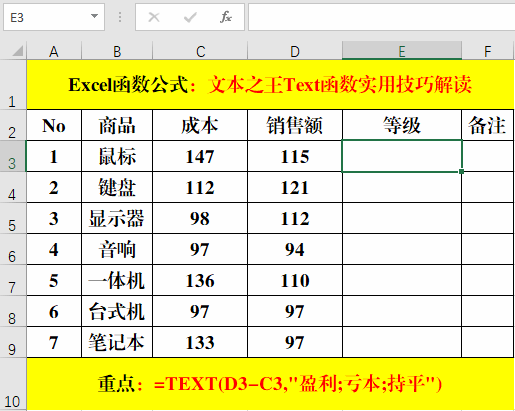Click the '台式机' product cell
Viewport: 515px width, 411px height.
click(117, 311)
